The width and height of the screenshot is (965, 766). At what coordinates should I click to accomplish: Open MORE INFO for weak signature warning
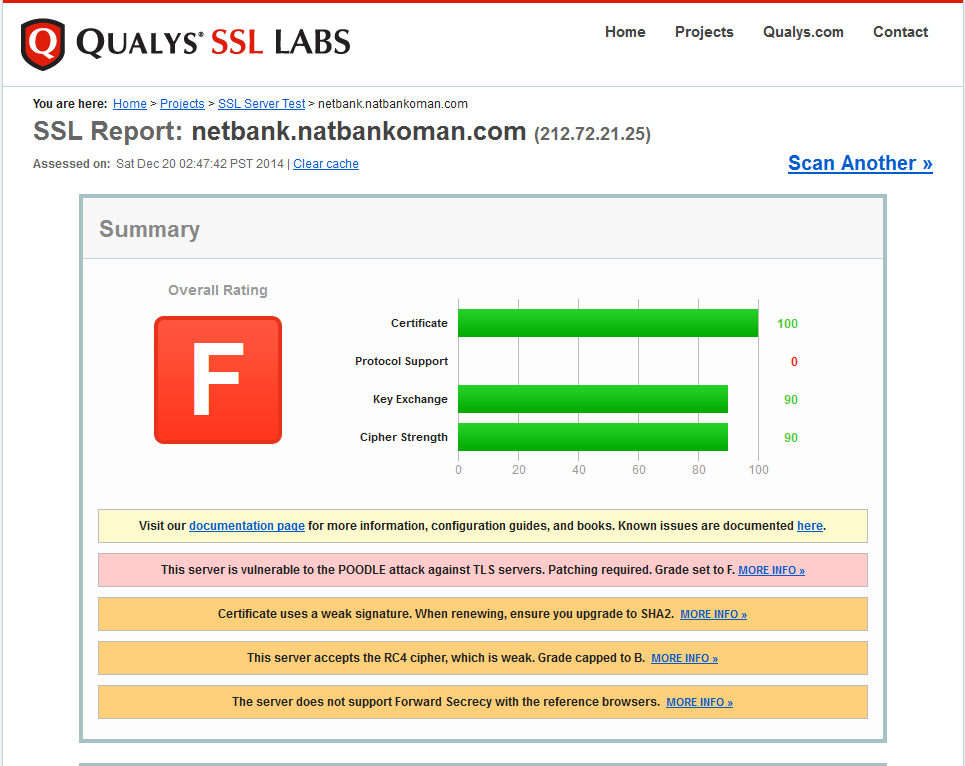click(713, 615)
